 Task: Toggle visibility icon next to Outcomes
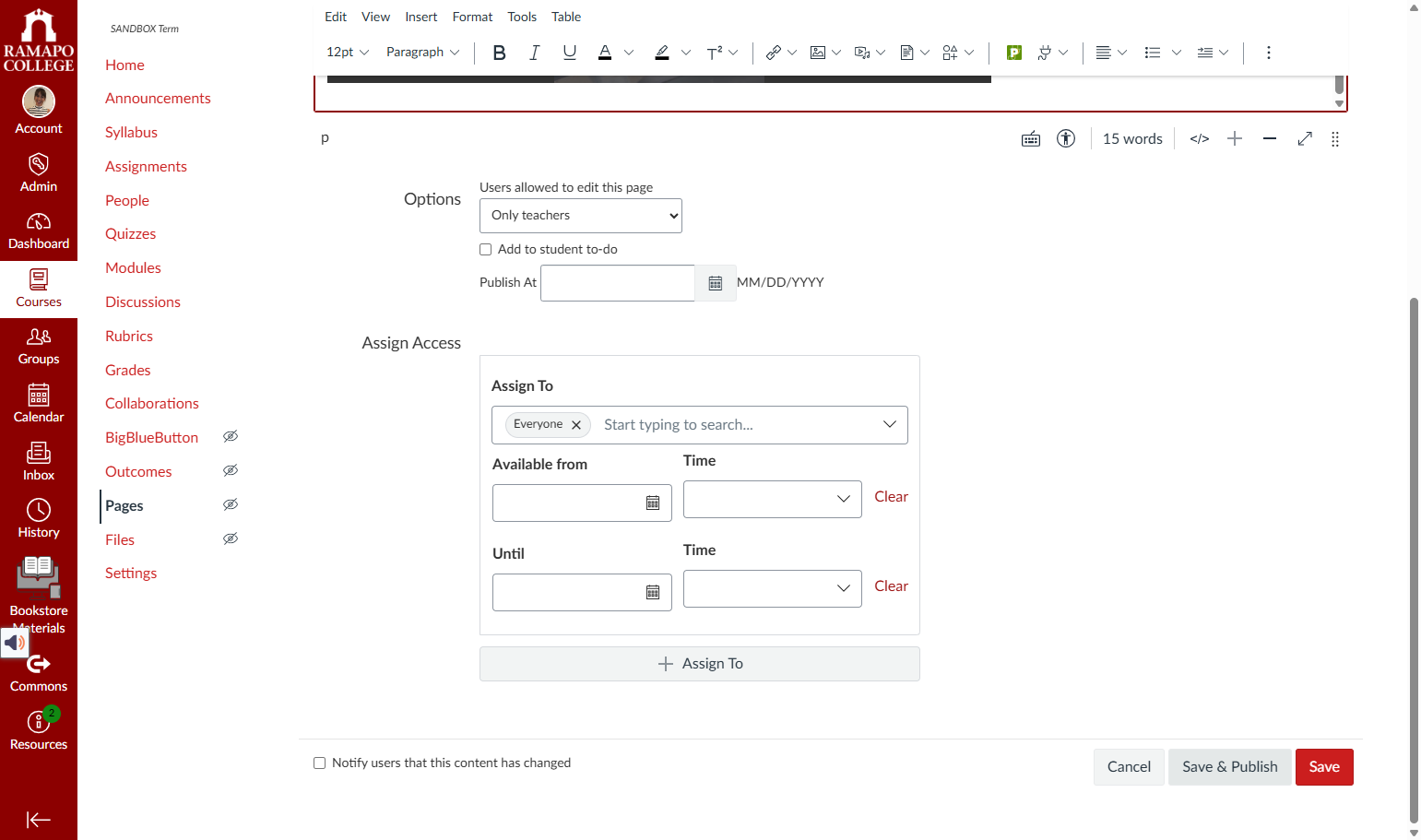click(x=231, y=471)
